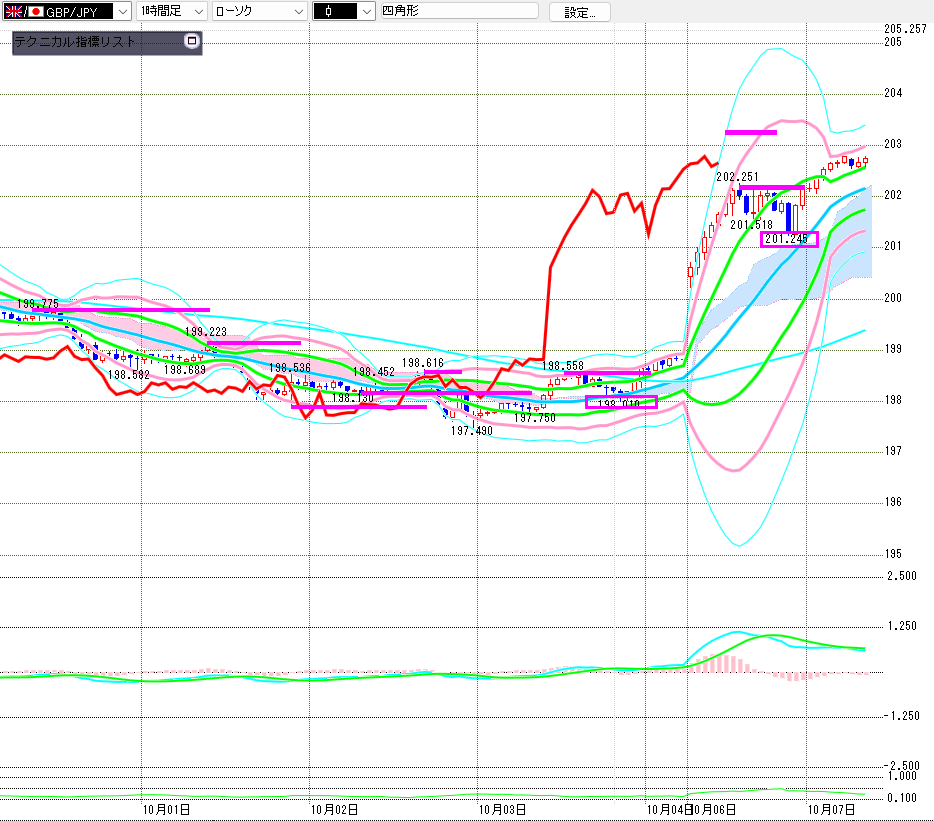The width and height of the screenshot is (934, 821).
Task: Click the 205.257 value on price axis
Action: [906, 29]
